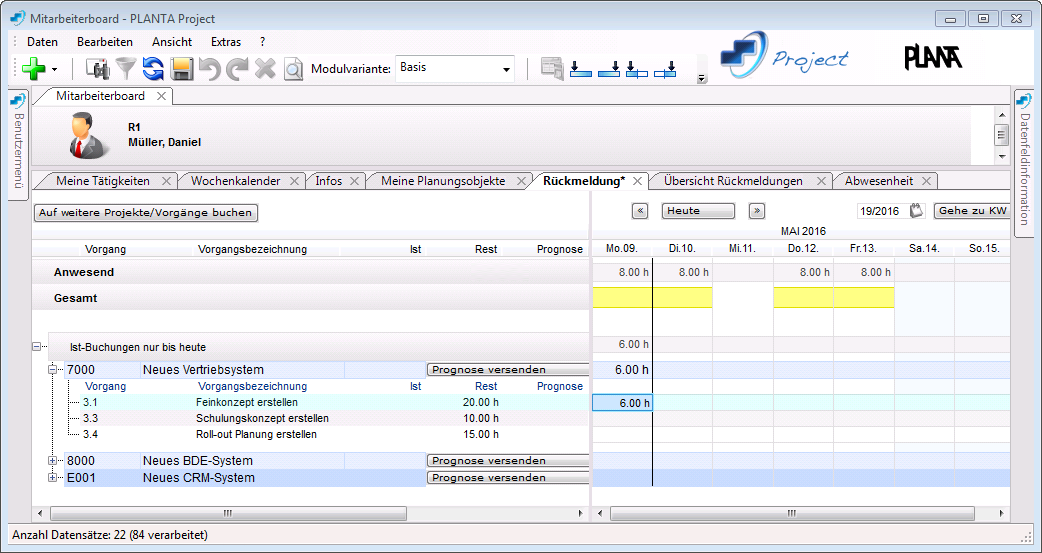This screenshot has height=553, width=1042.
Task: Close the Infos tab
Action: click(x=355, y=181)
